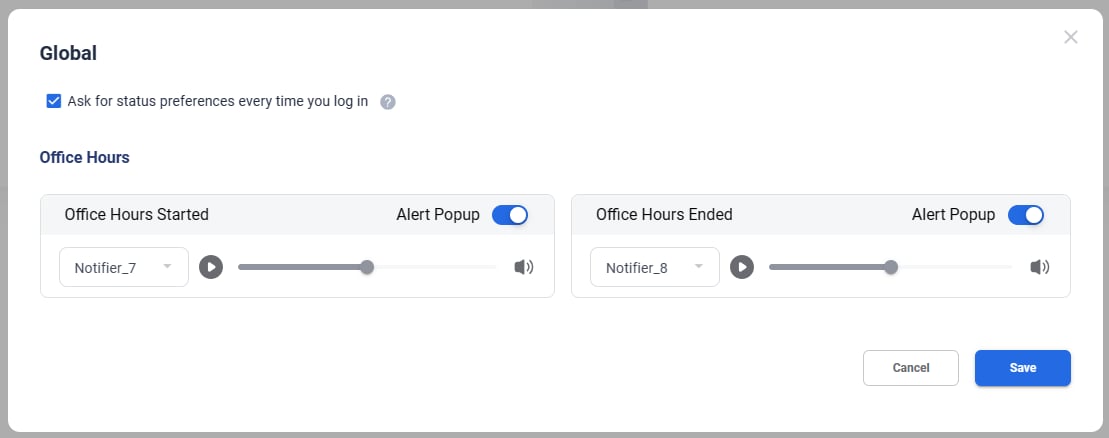The width and height of the screenshot is (1109, 438).
Task: Play the Office Hours Ended notification sound
Action: click(741, 267)
